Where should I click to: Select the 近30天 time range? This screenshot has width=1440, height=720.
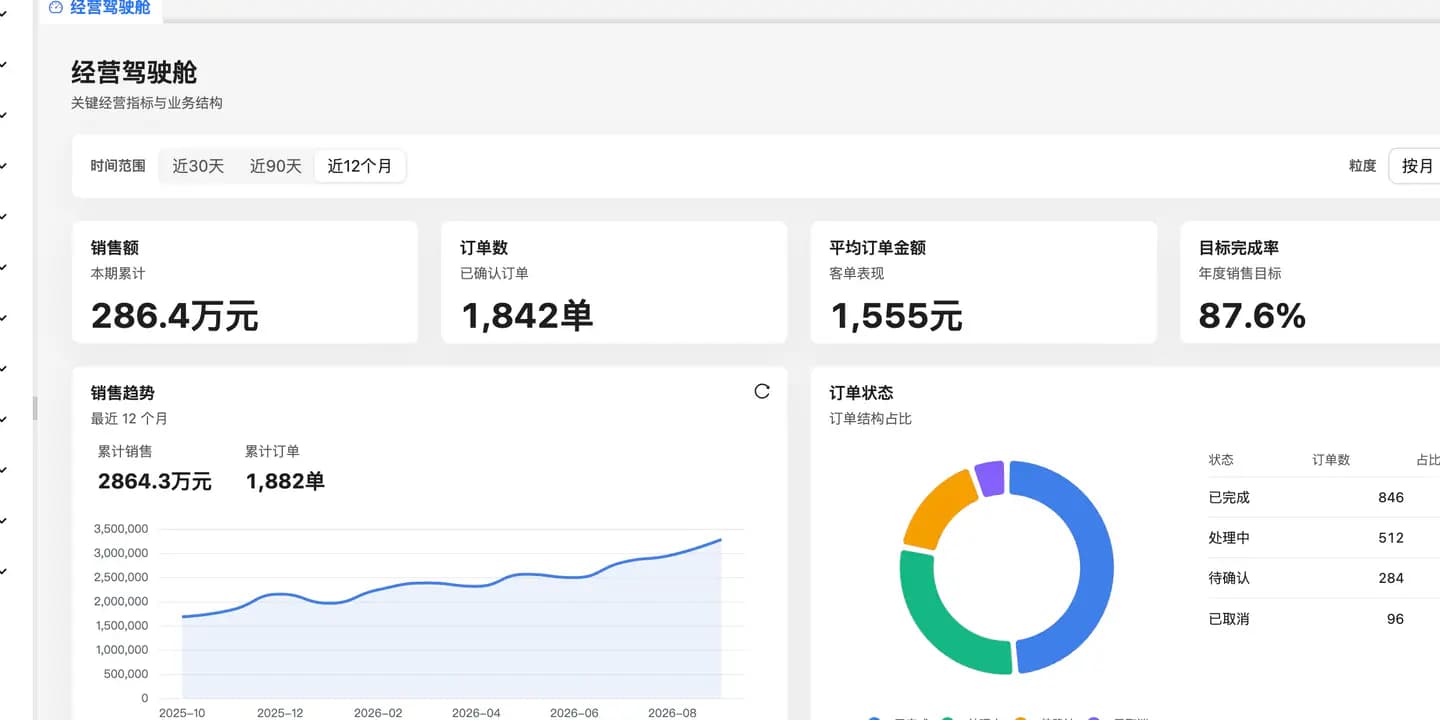[198, 166]
